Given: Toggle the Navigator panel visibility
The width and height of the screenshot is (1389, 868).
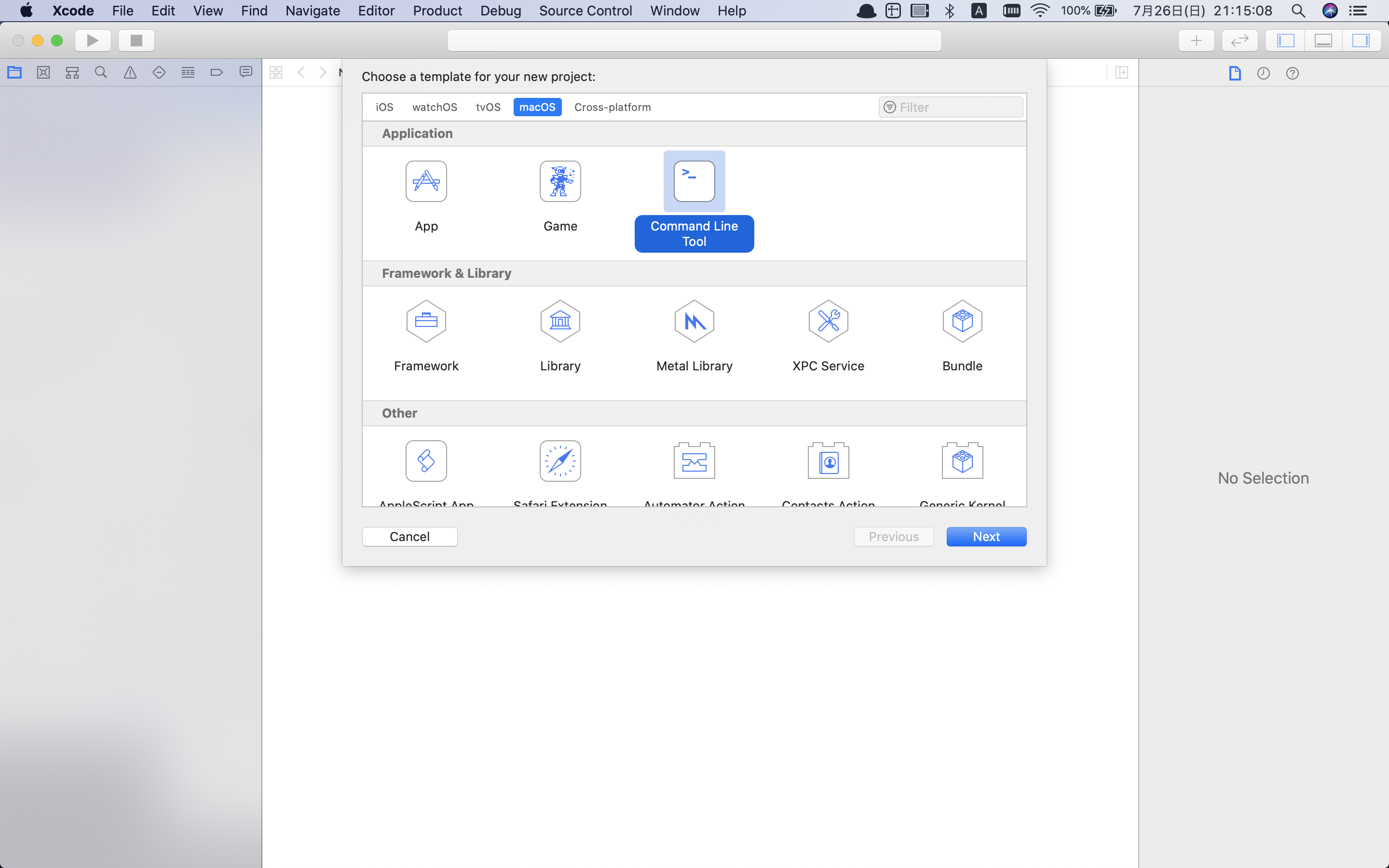Looking at the screenshot, I should [1285, 40].
